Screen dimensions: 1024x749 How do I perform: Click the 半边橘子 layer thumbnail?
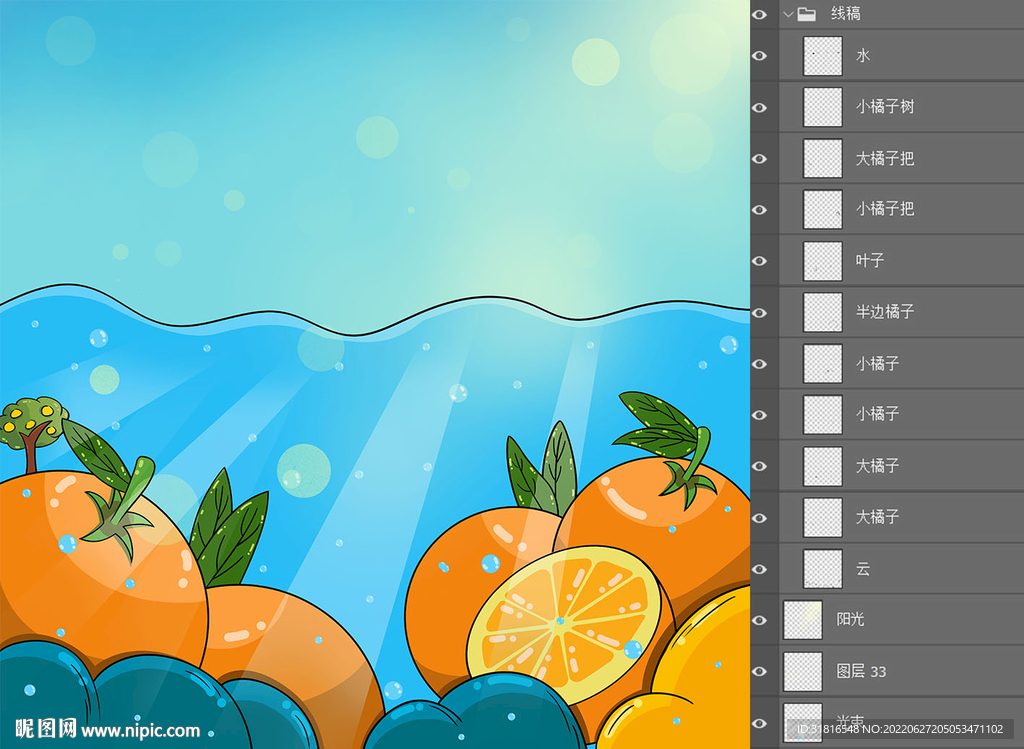[823, 312]
